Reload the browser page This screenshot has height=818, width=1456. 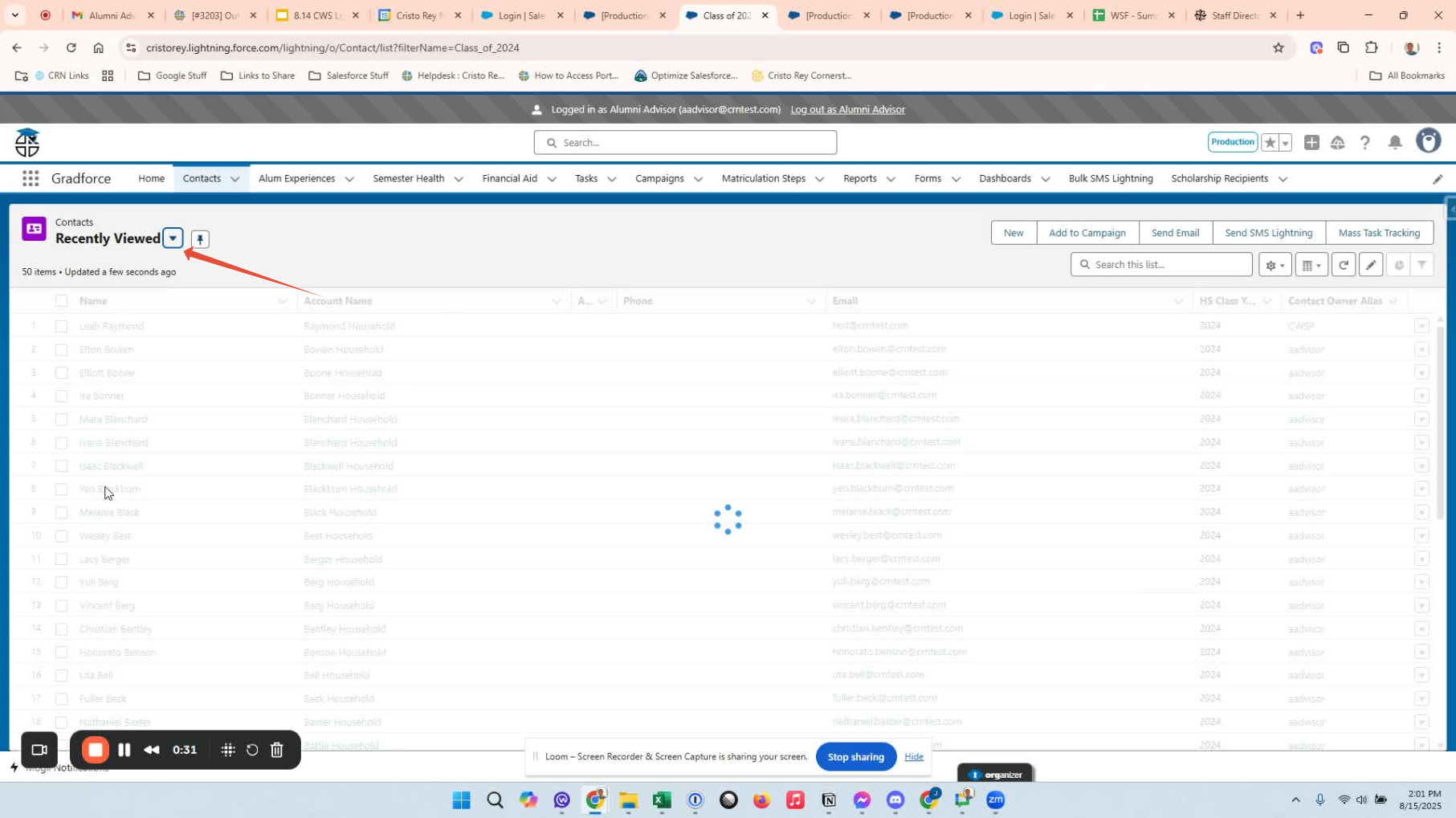click(71, 47)
